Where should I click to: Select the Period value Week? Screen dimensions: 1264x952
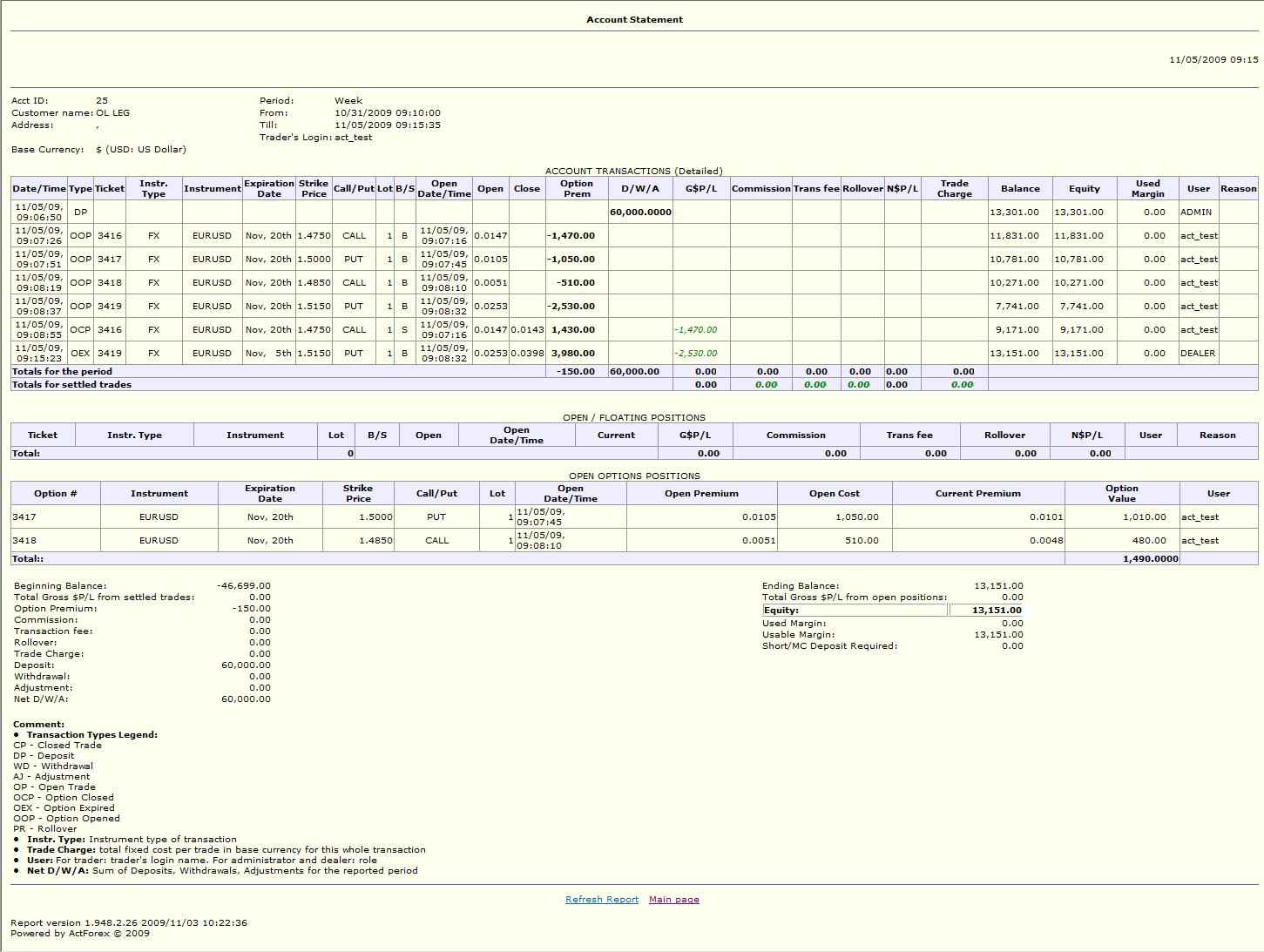click(x=348, y=101)
